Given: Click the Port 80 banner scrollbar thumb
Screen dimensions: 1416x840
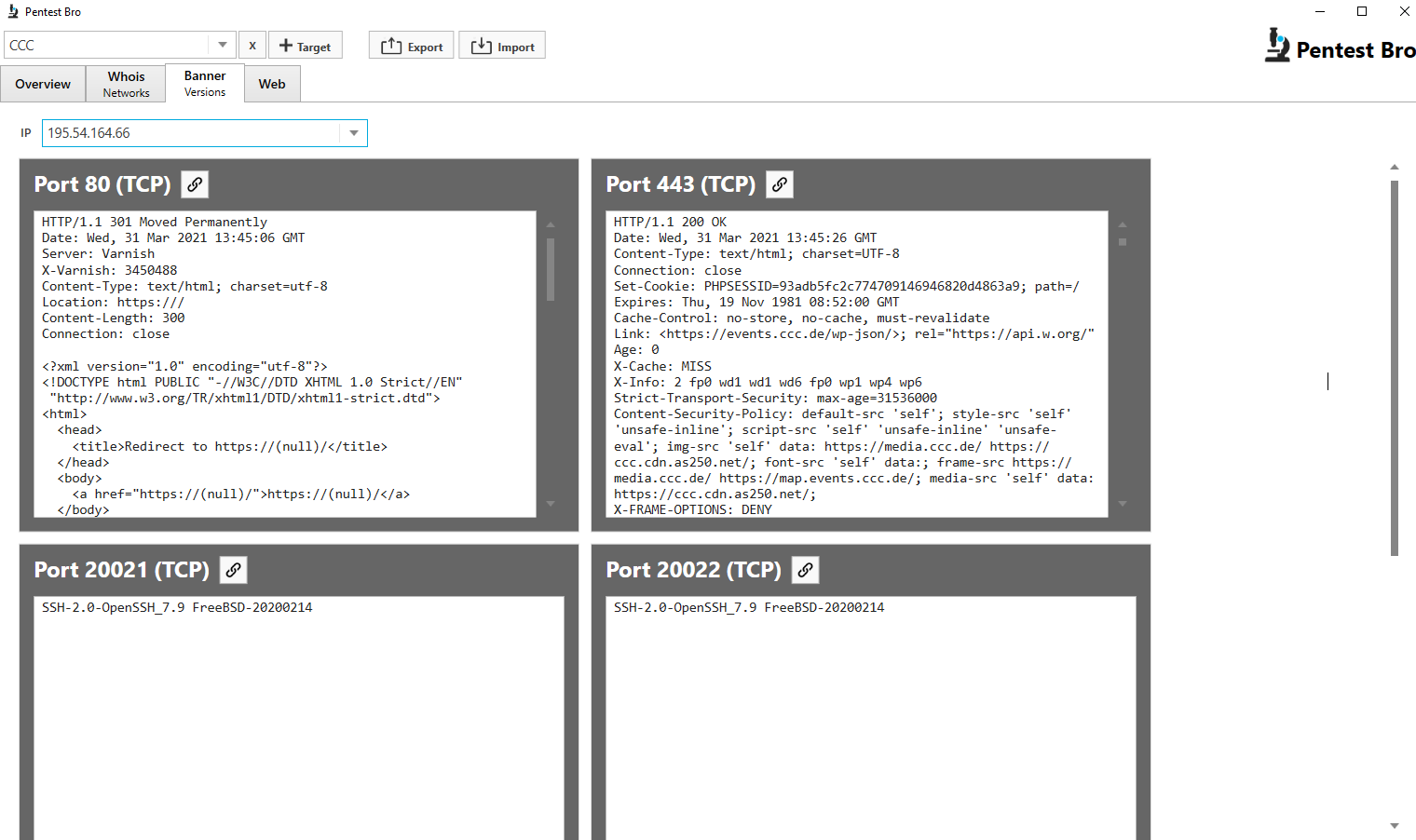Looking at the screenshot, I should tap(551, 269).
